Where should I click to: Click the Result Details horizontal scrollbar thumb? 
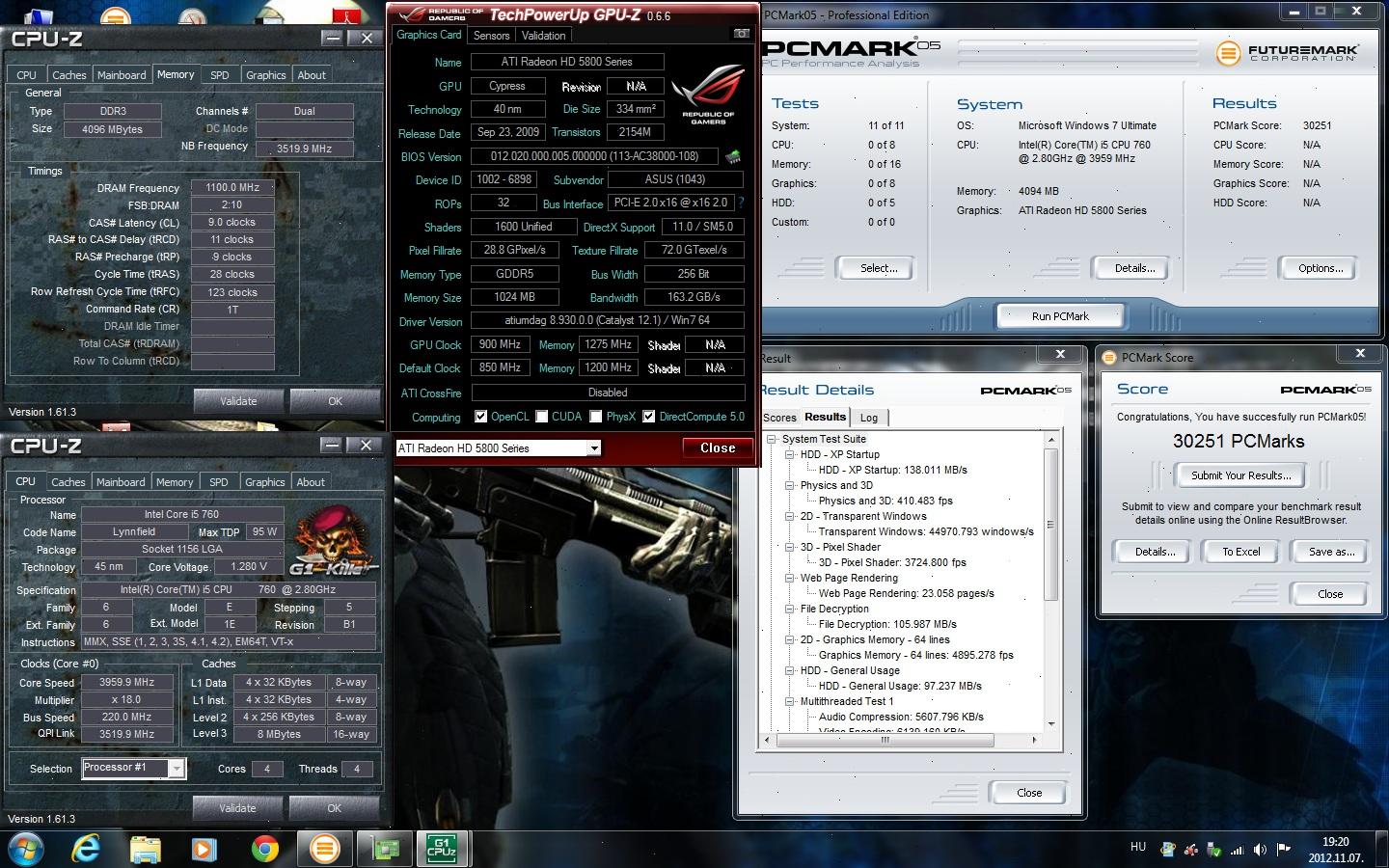[x=885, y=741]
